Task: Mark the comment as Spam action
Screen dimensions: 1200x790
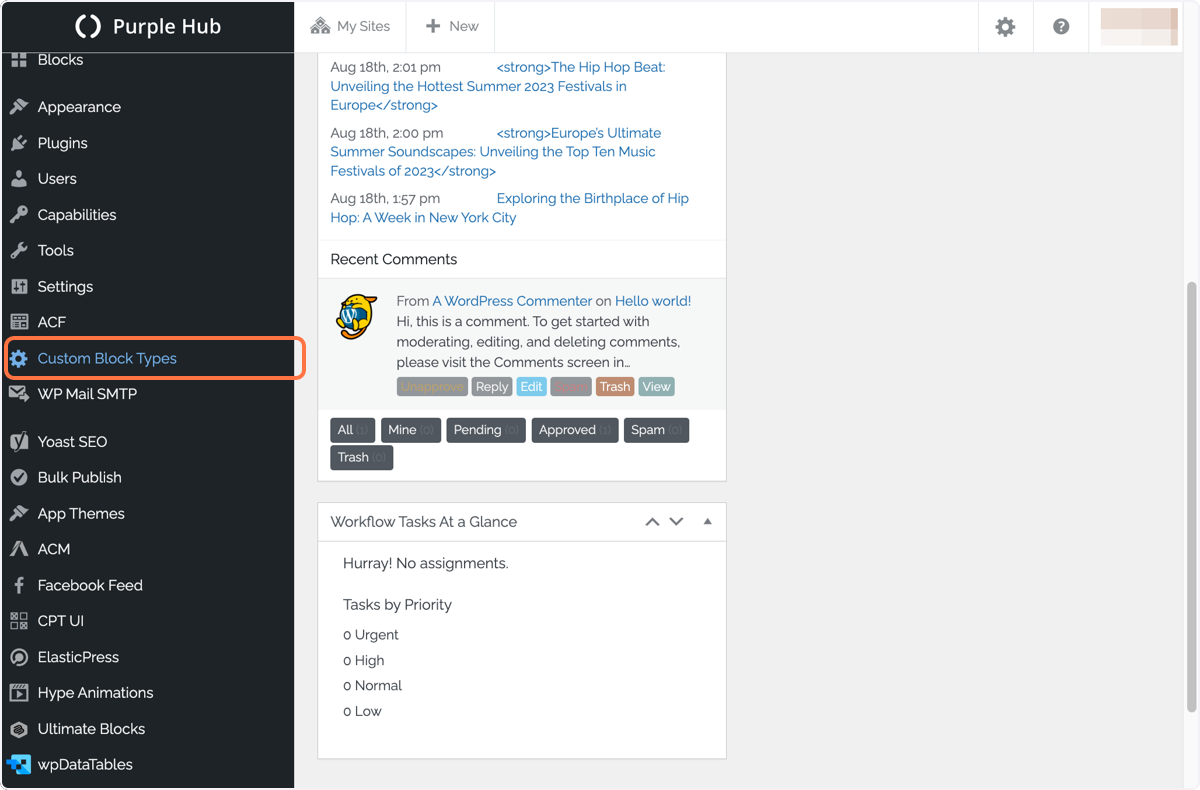Action: pos(571,387)
